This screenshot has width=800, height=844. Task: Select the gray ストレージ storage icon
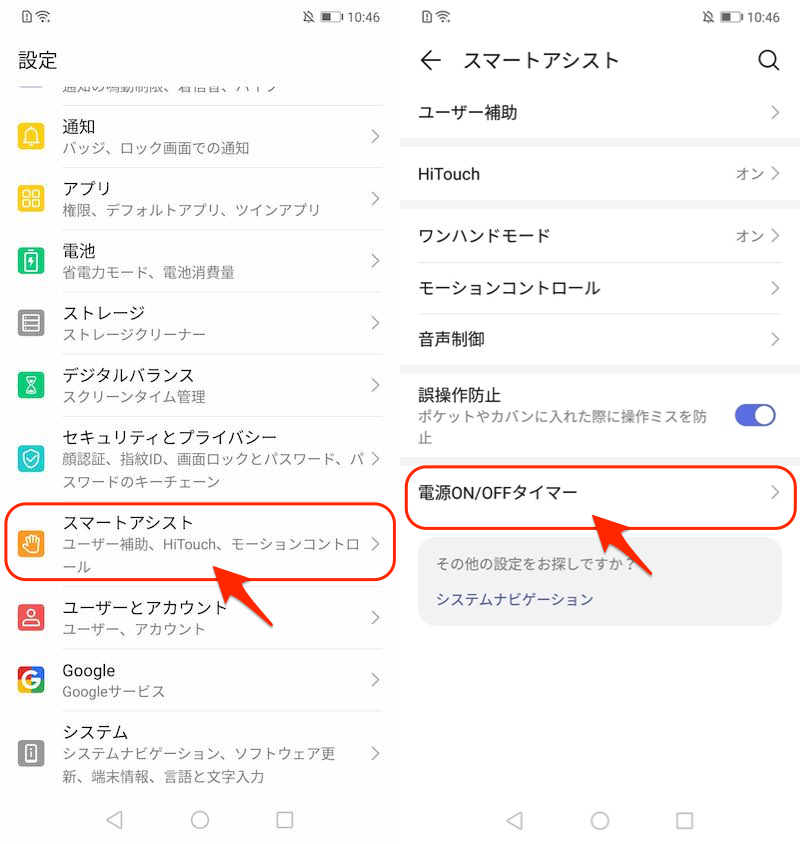[31, 323]
